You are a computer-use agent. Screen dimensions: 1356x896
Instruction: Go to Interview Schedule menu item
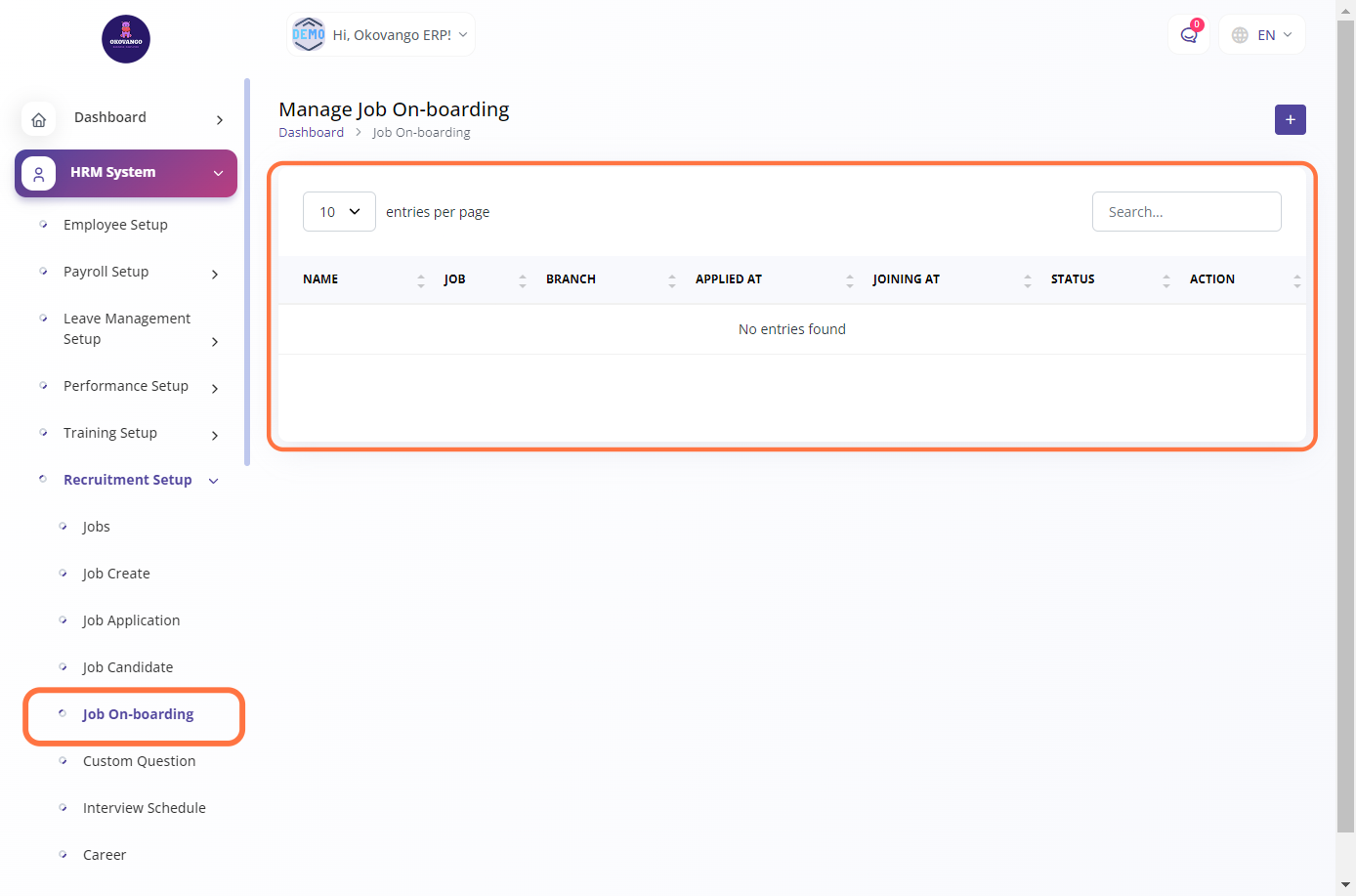(x=144, y=808)
